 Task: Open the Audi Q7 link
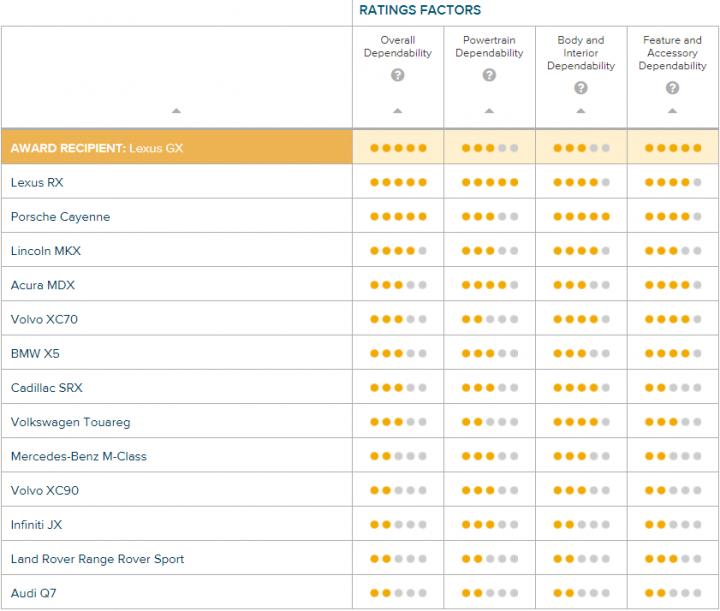[x=34, y=593]
